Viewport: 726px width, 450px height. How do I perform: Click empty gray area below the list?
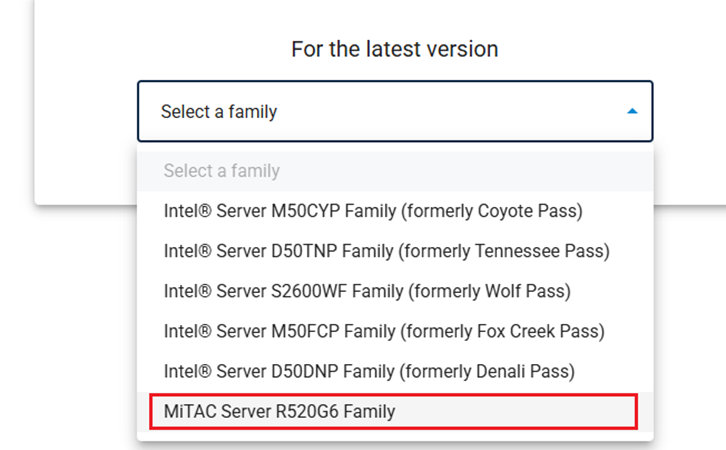coord(690,400)
